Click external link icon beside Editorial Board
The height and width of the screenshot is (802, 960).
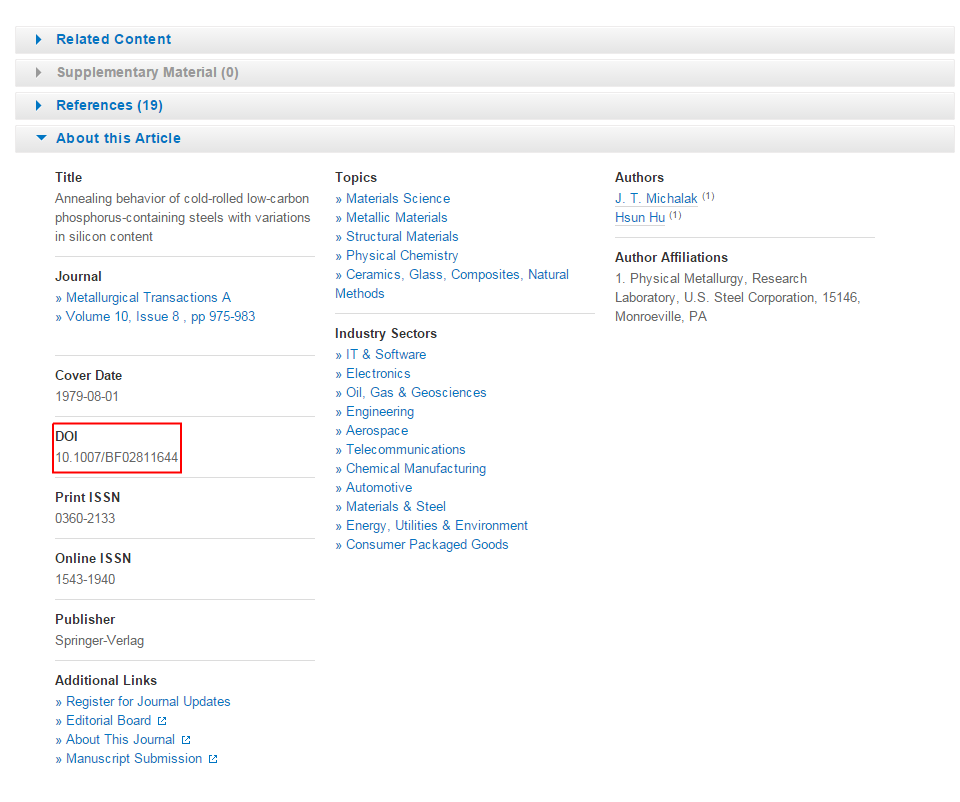[x=162, y=721]
